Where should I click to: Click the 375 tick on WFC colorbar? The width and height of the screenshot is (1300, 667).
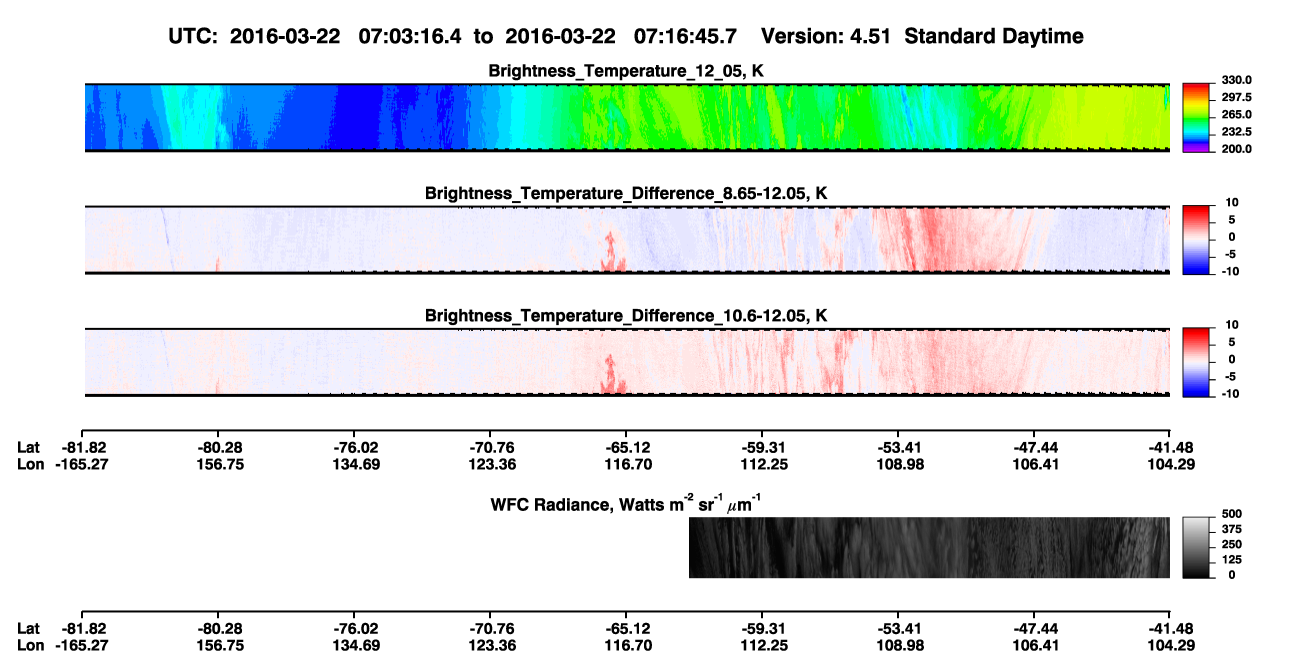(1230, 529)
